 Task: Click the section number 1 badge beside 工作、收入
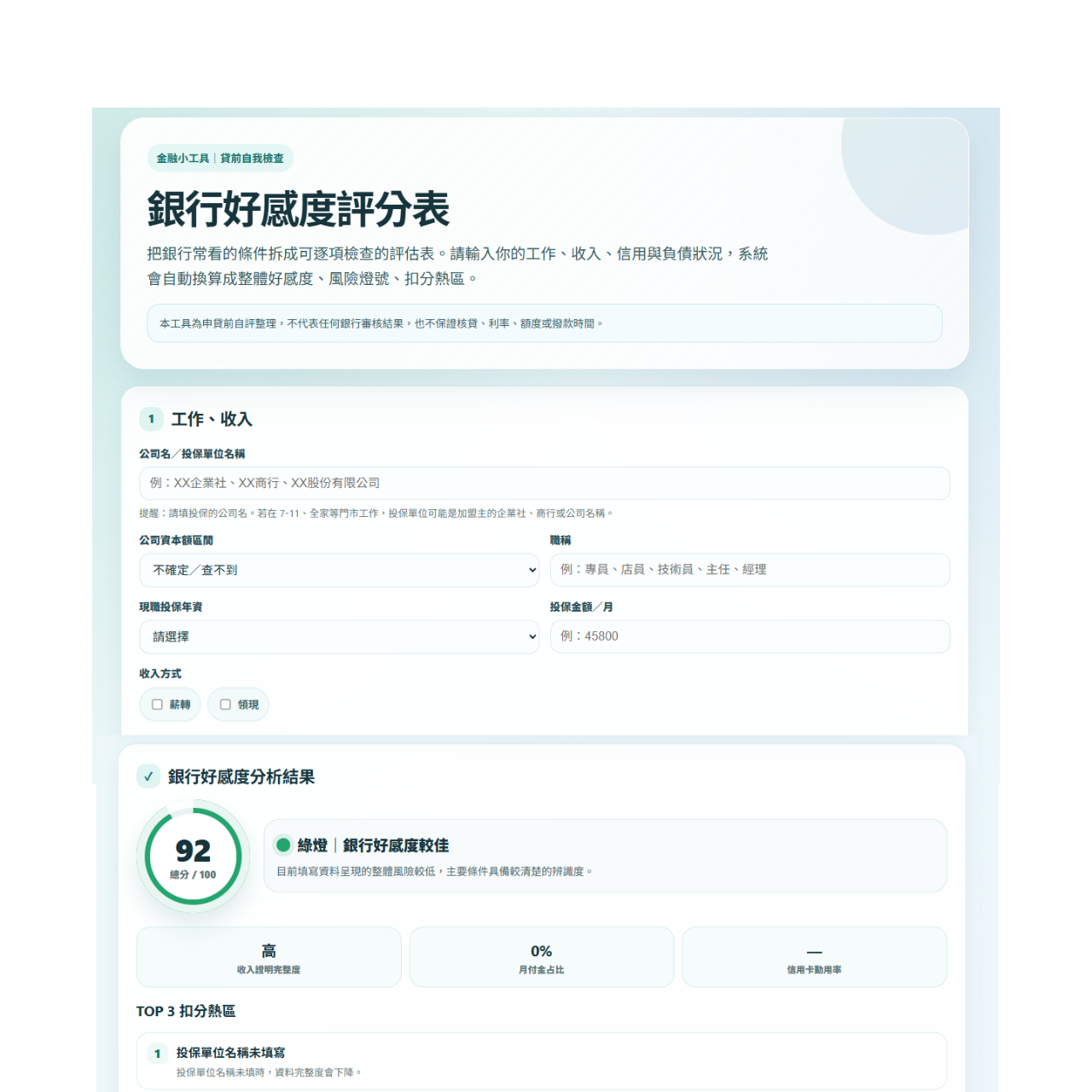coord(151,419)
